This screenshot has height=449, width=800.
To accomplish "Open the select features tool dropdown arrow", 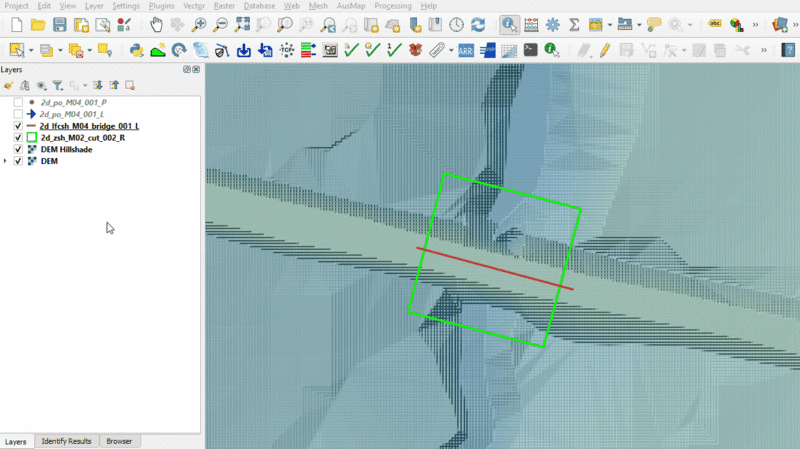I will (32, 49).
